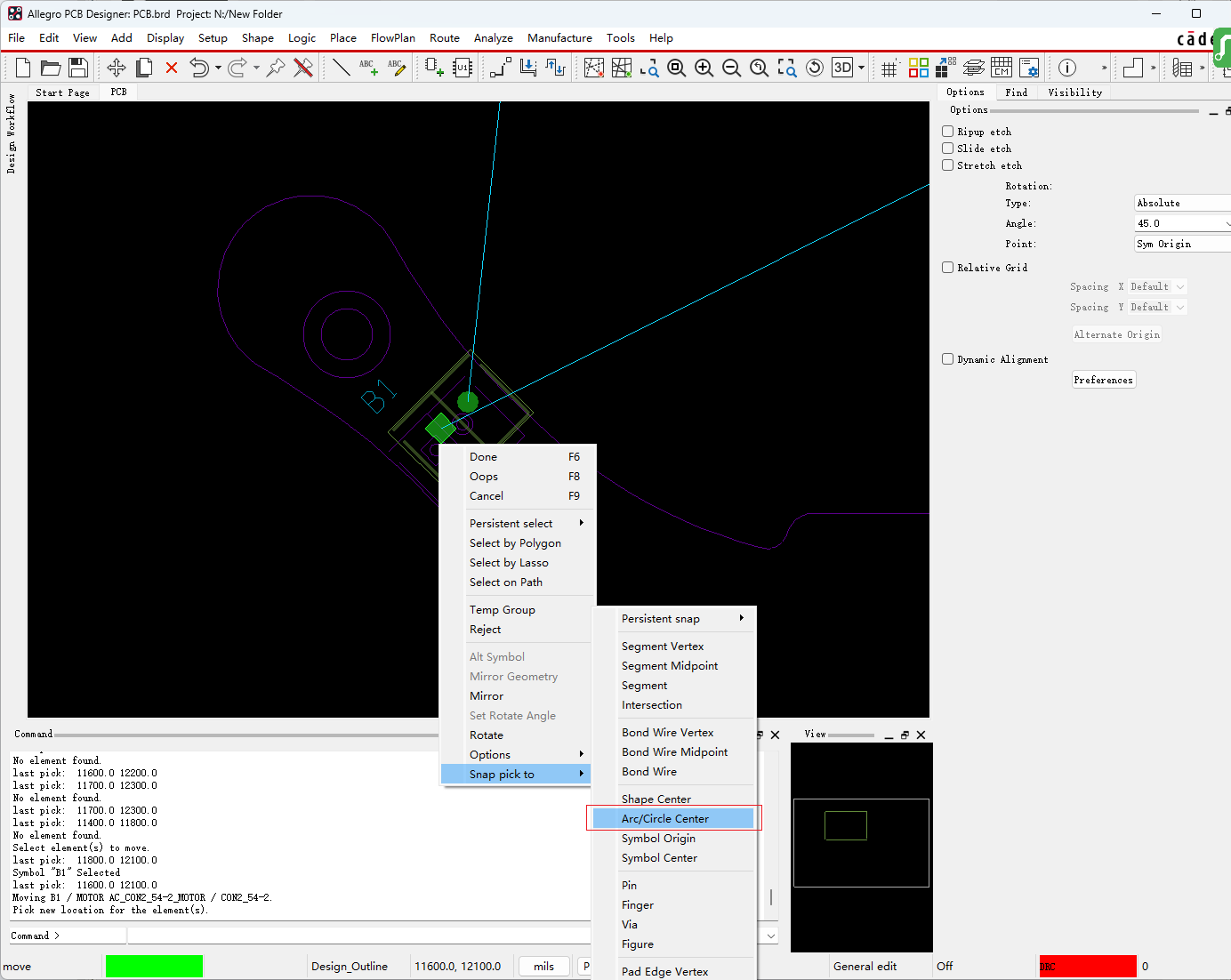Choose Done in the context menu
The image size is (1231, 980).
tap(516, 457)
